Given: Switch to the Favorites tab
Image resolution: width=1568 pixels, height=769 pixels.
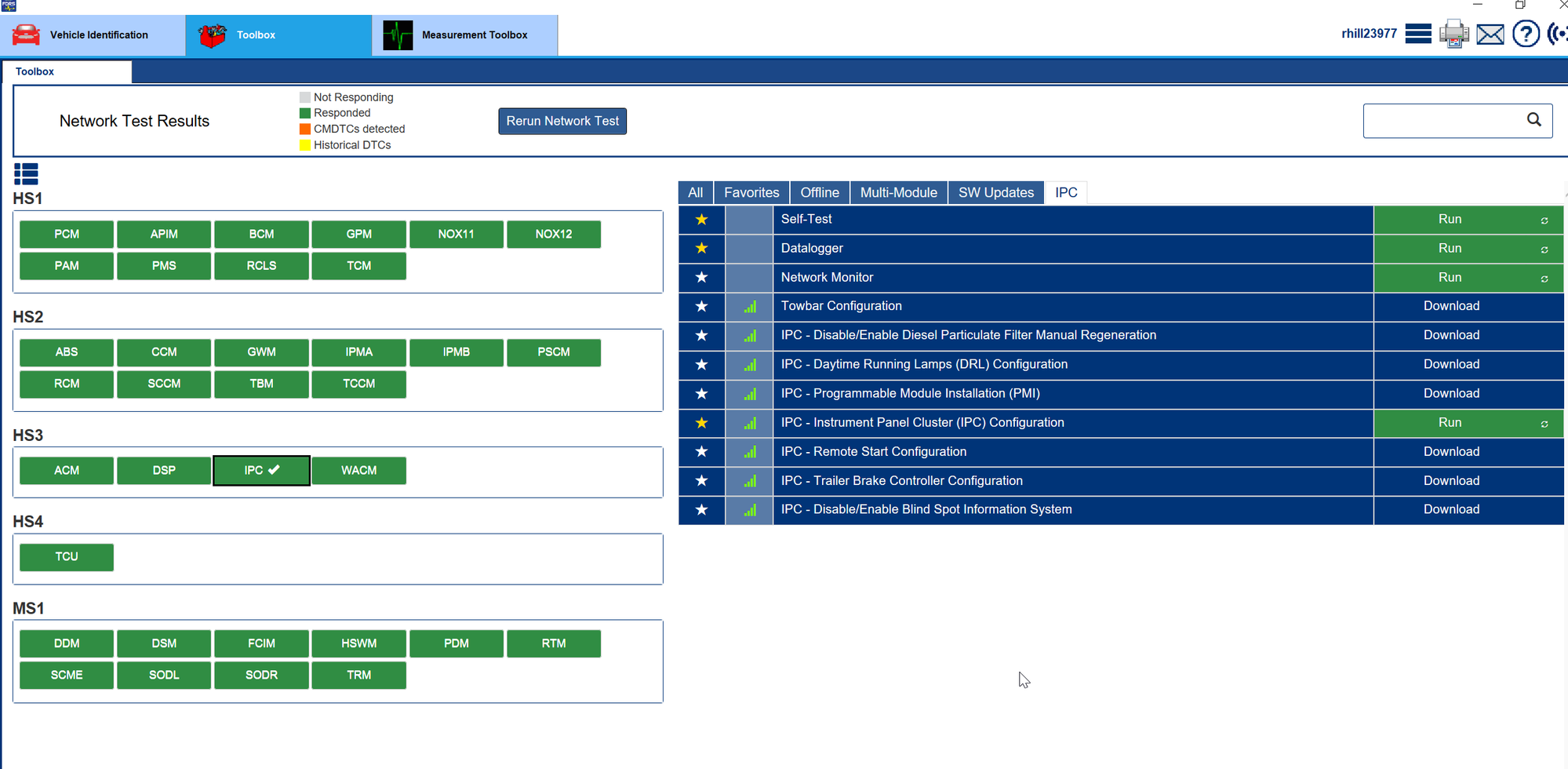Looking at the screenshot, I should pyautogui.click(x=751, y=192).
